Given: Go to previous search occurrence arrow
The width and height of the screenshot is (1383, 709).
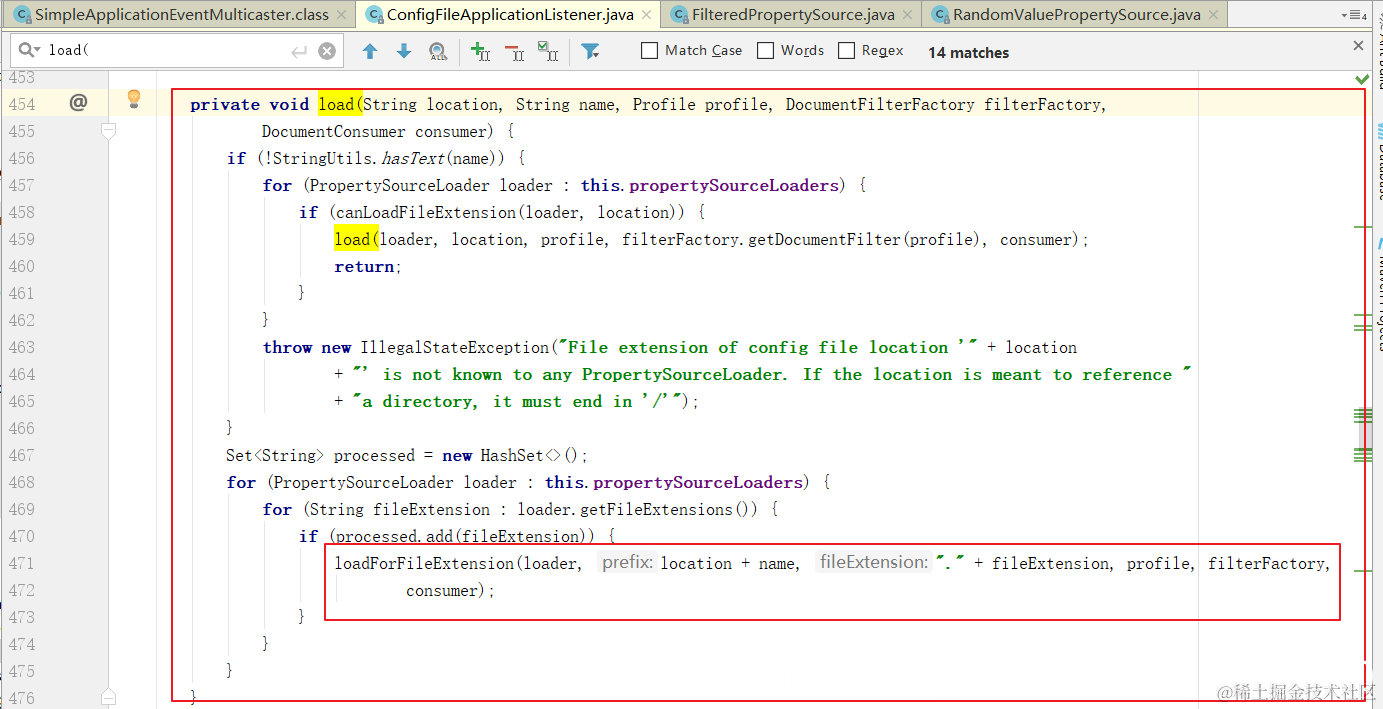Looking at the screenshot, I should (370, 51).
